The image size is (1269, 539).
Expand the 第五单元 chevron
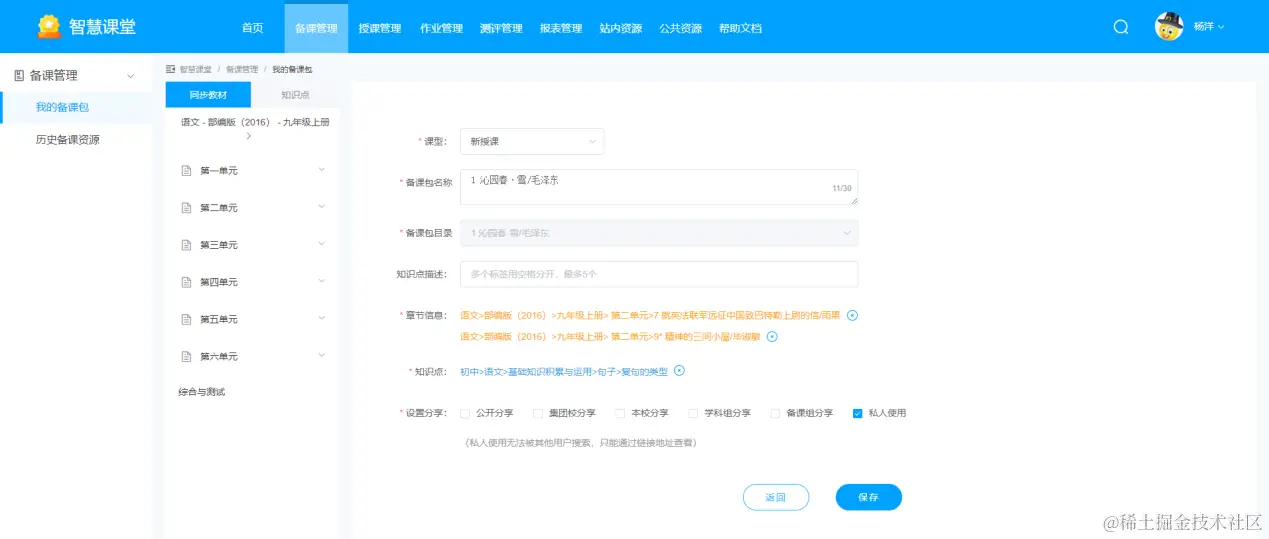click(321, 318)
